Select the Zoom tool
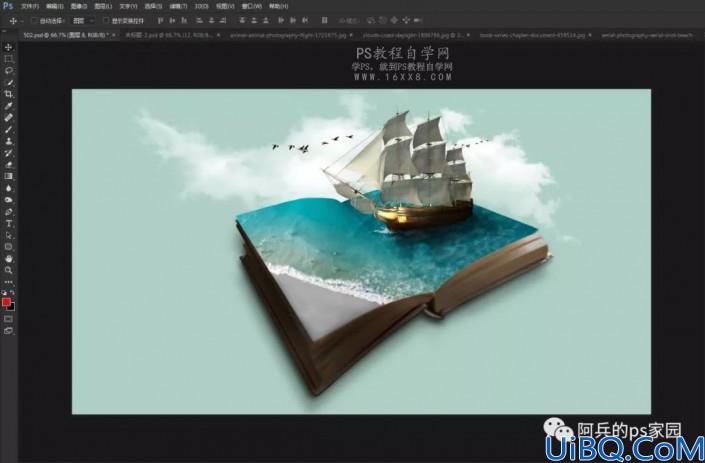 [x=8, y=270]
